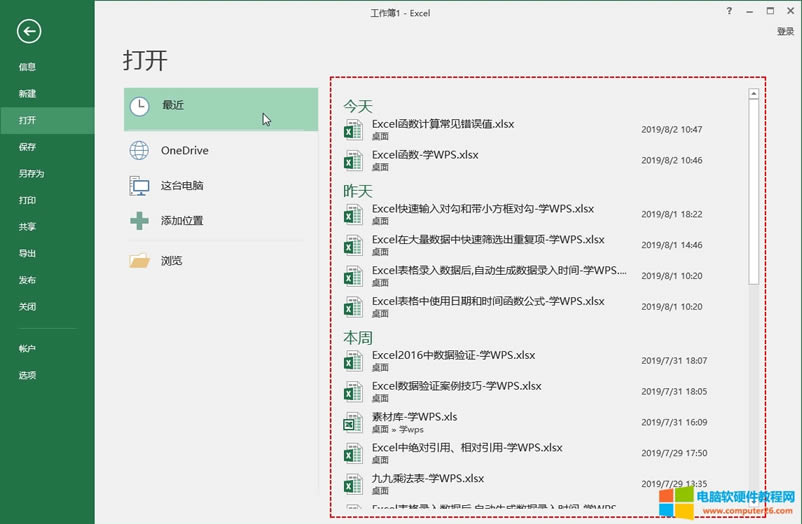Click the 登录 sign-in link
This screenshot has height=524, width=802.
pos(785,31)
